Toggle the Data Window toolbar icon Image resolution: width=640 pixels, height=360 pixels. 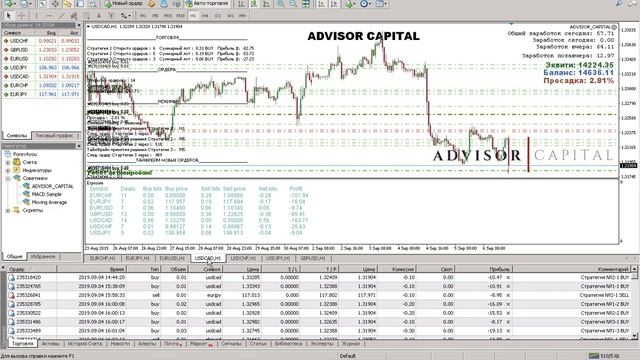coord(55,4)
